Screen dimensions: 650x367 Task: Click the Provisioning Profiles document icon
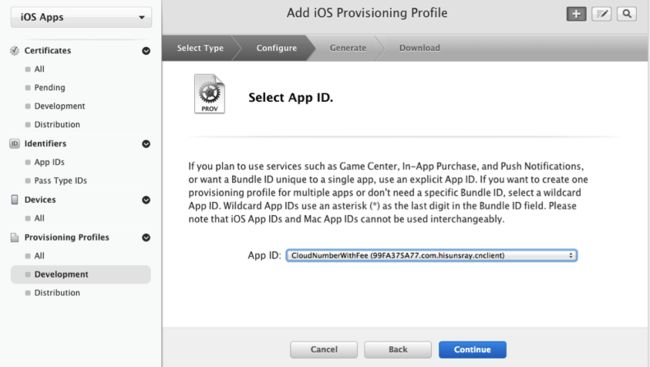(15, 237)
